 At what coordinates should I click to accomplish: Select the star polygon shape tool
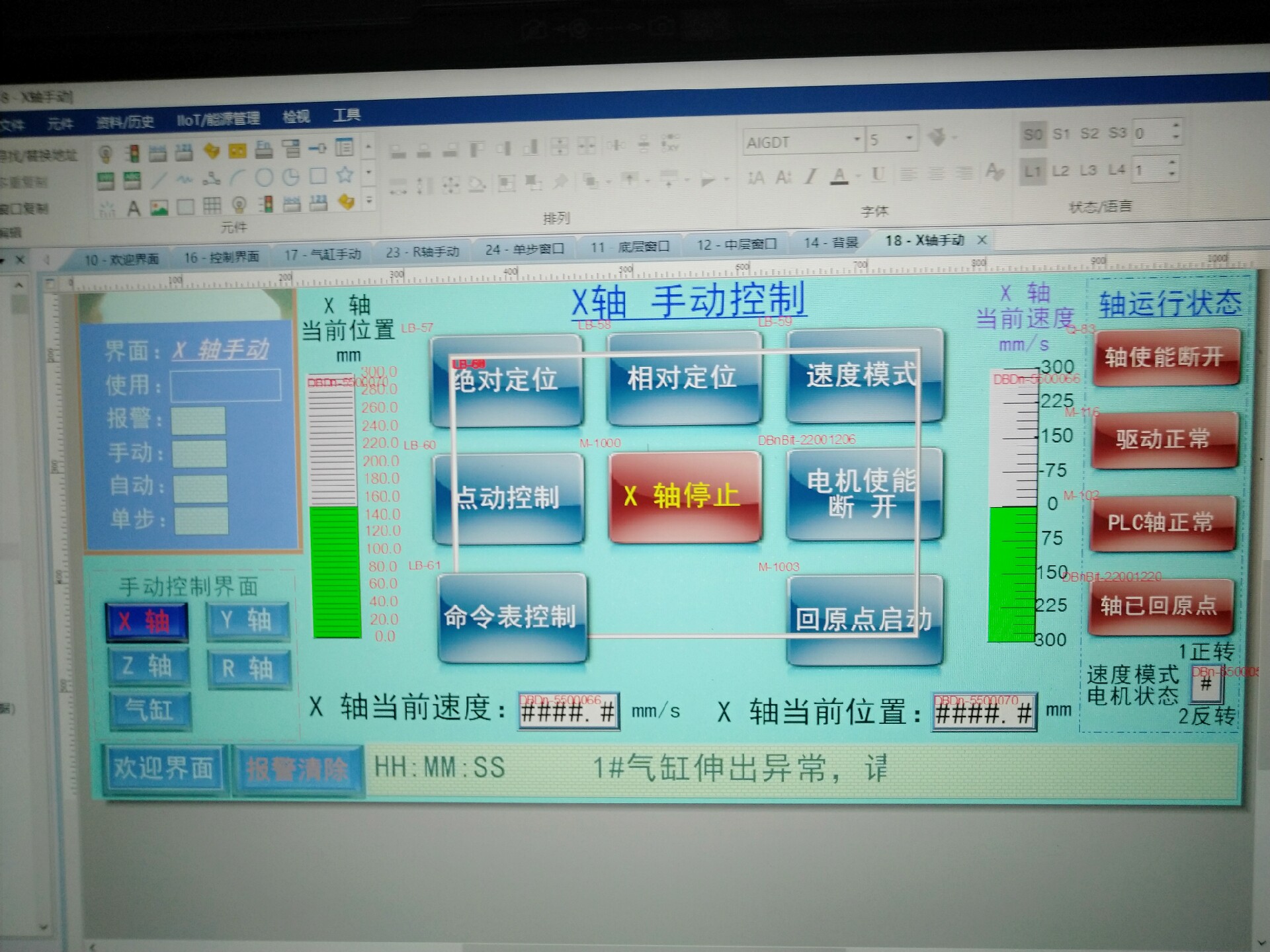click(344, 175)
